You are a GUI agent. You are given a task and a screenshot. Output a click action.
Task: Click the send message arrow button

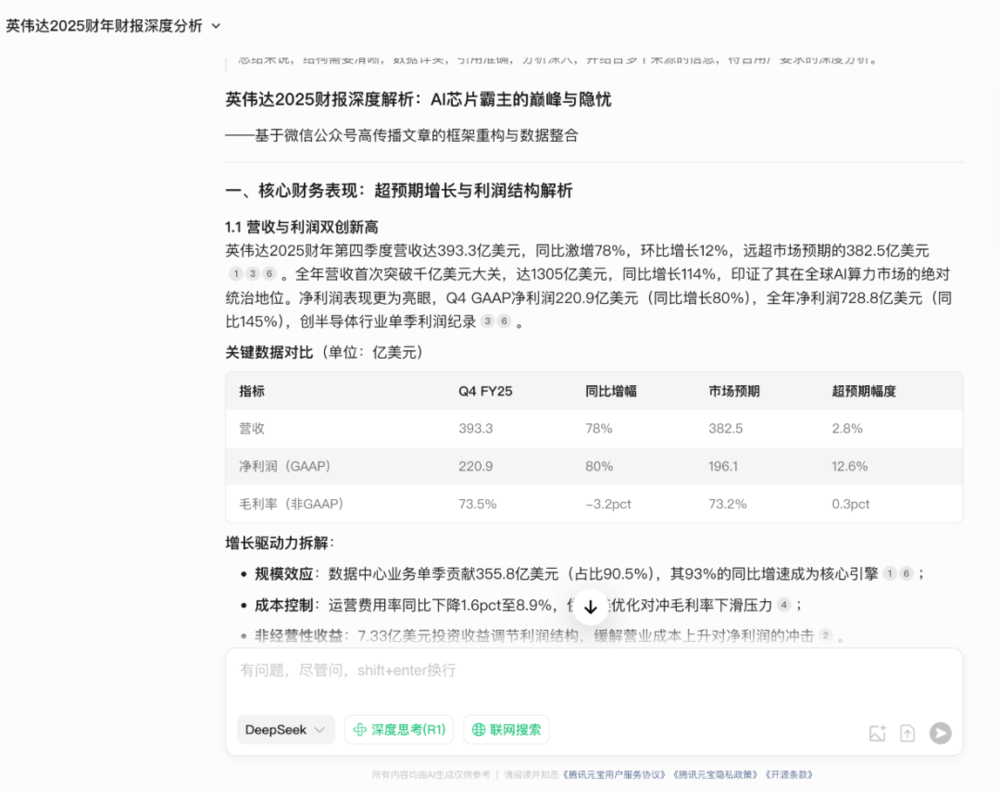(x=940, y=733)
